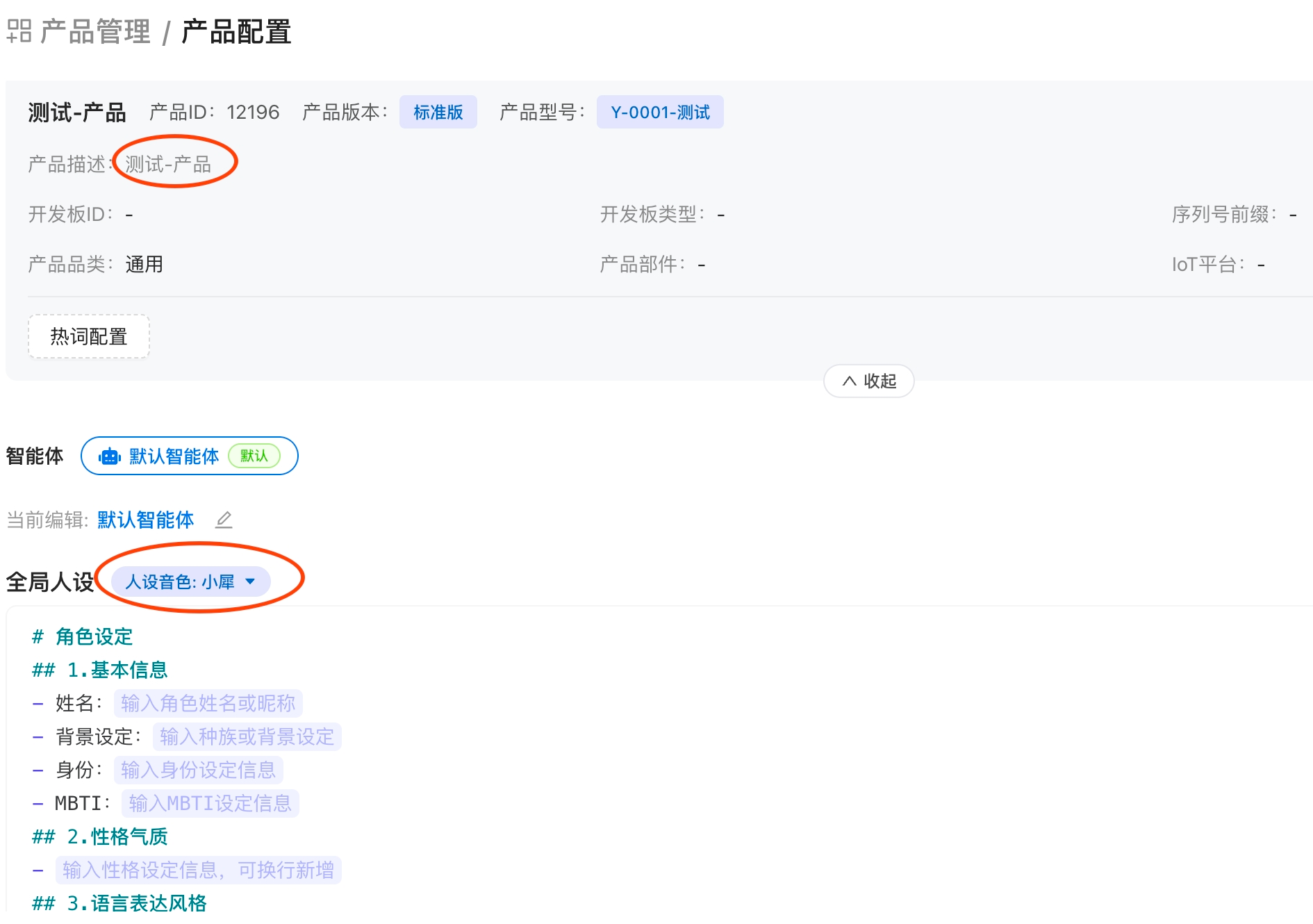
Task: Click the 产品品类 value 通用
Action: click(x=144, y=264)
